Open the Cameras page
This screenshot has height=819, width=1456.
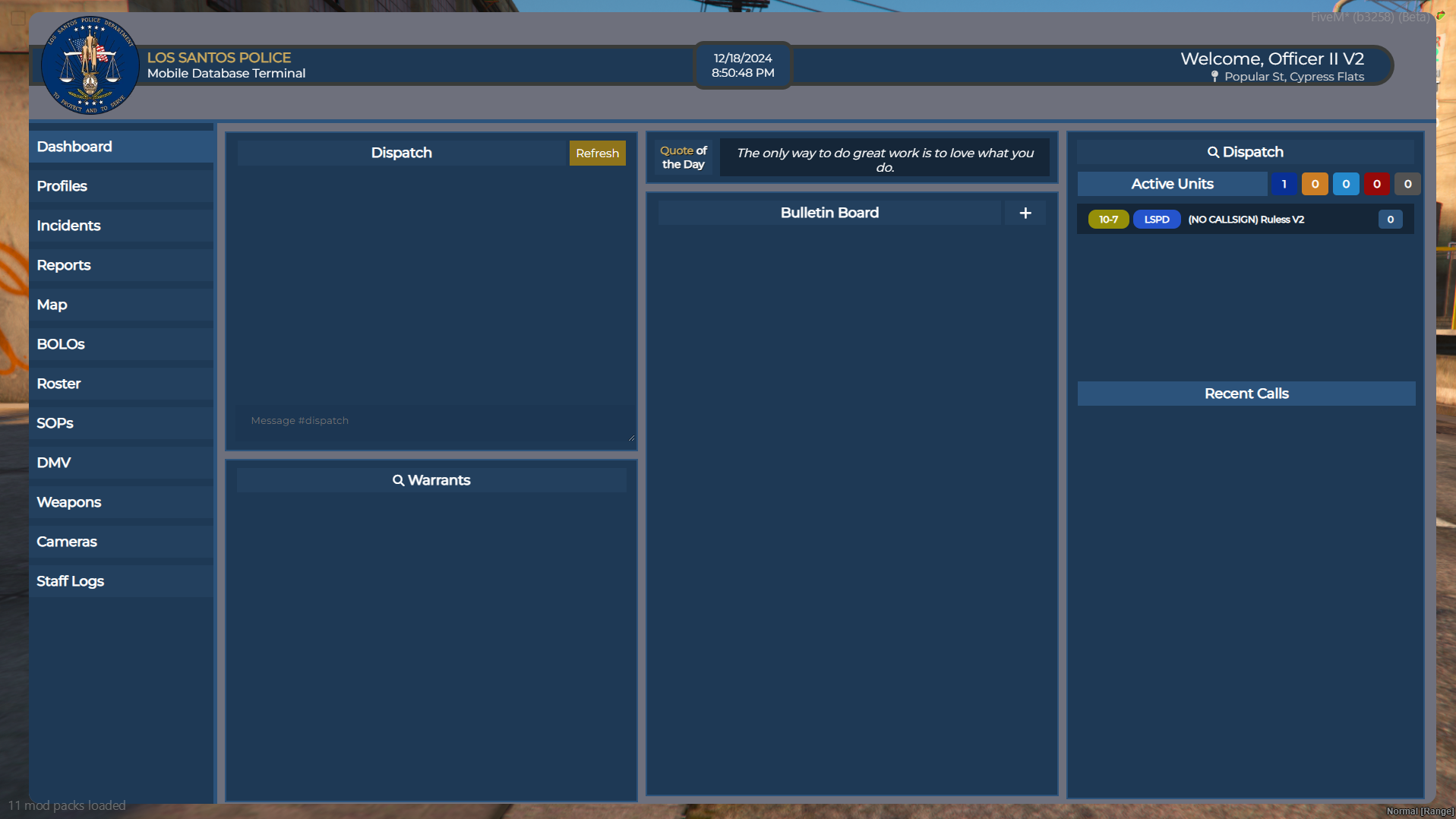point(122,542)
